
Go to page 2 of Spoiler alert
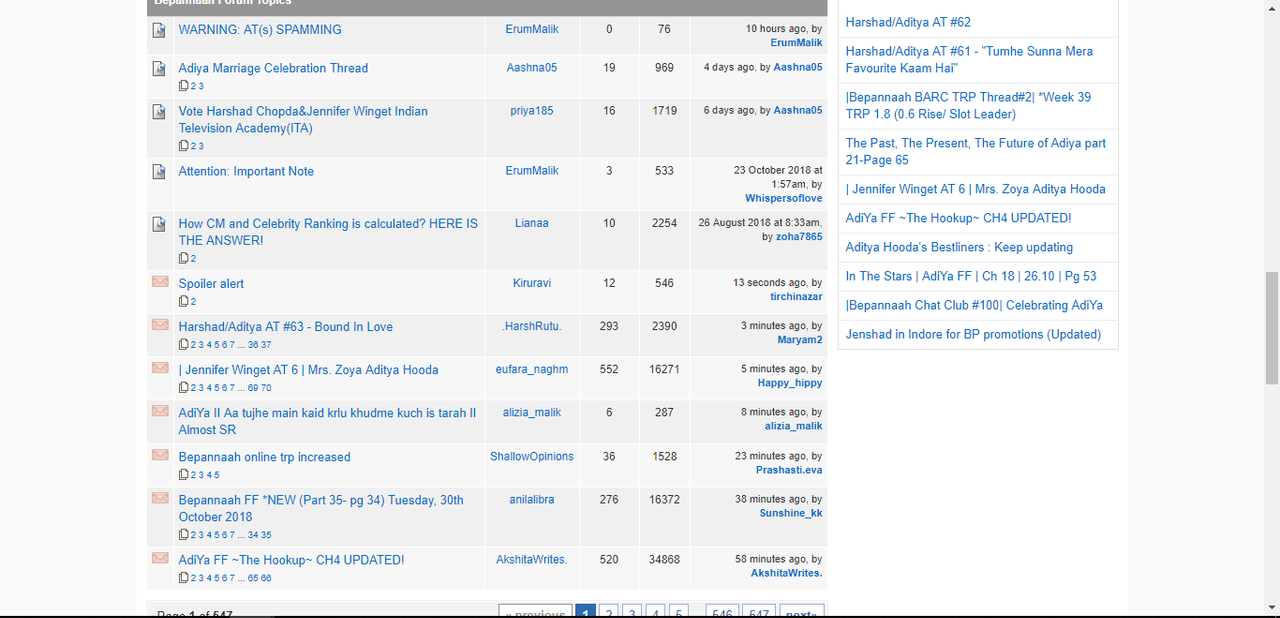tap(194, 302)
